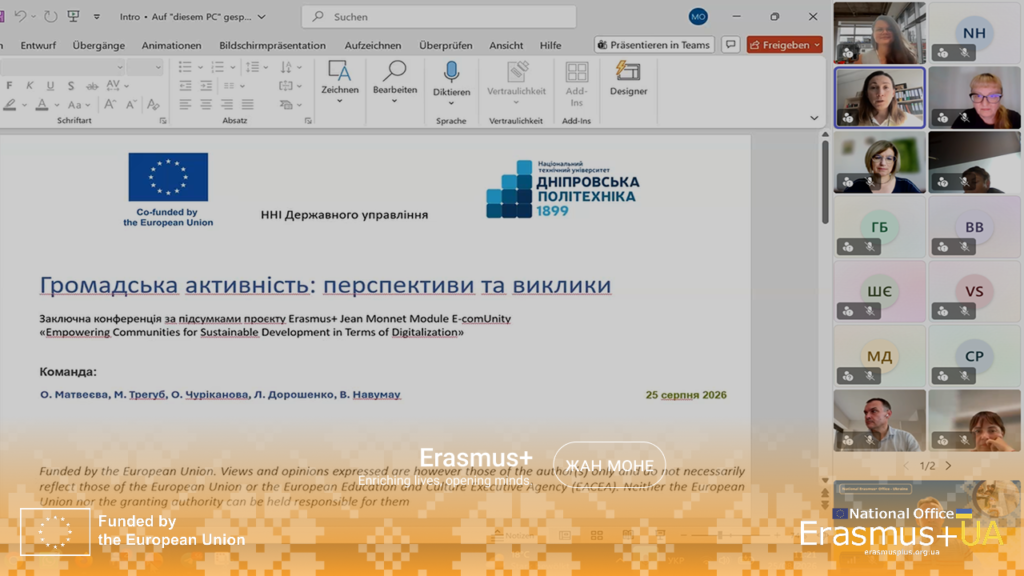Switch to the Bildschirmpräsentation tab
Viewport: 1024px width, 576px height.
pos(272,45)
